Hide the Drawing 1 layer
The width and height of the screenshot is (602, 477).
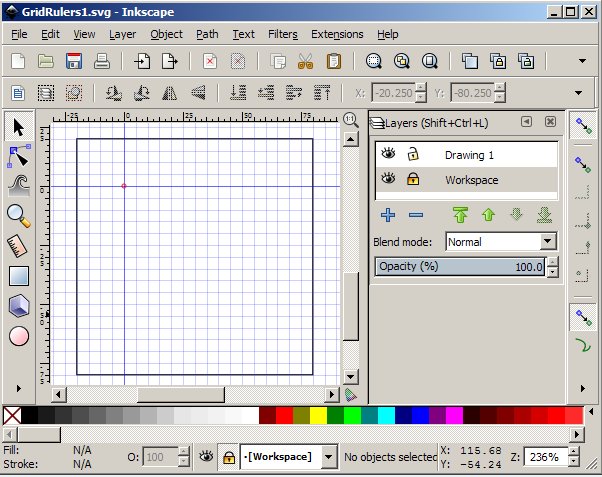pyautogui.click(x=387, y=155)
